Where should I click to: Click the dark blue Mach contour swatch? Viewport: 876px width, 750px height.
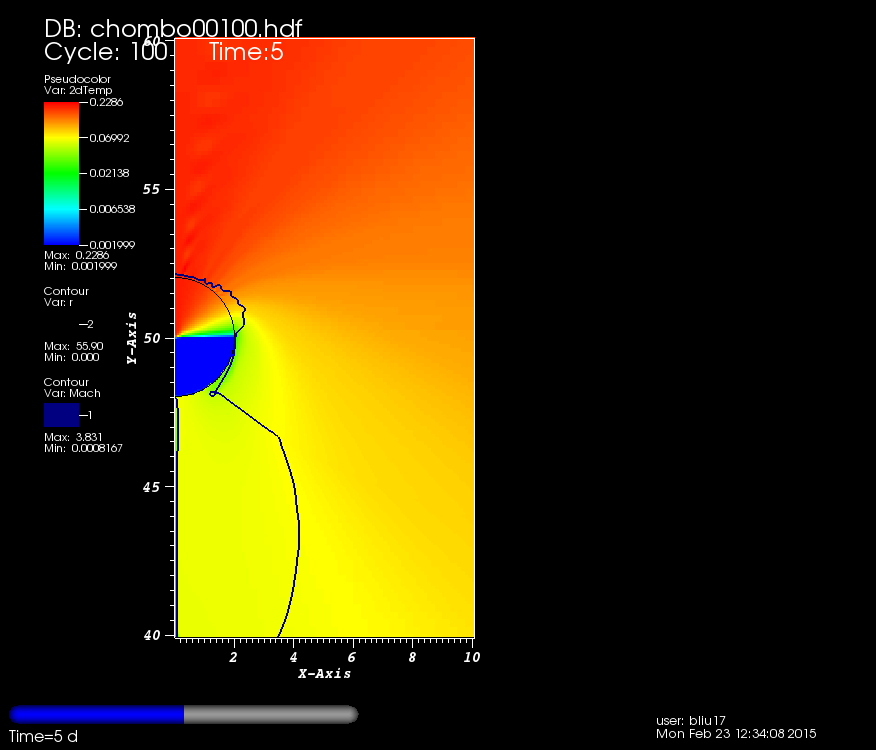coord(61,415)
